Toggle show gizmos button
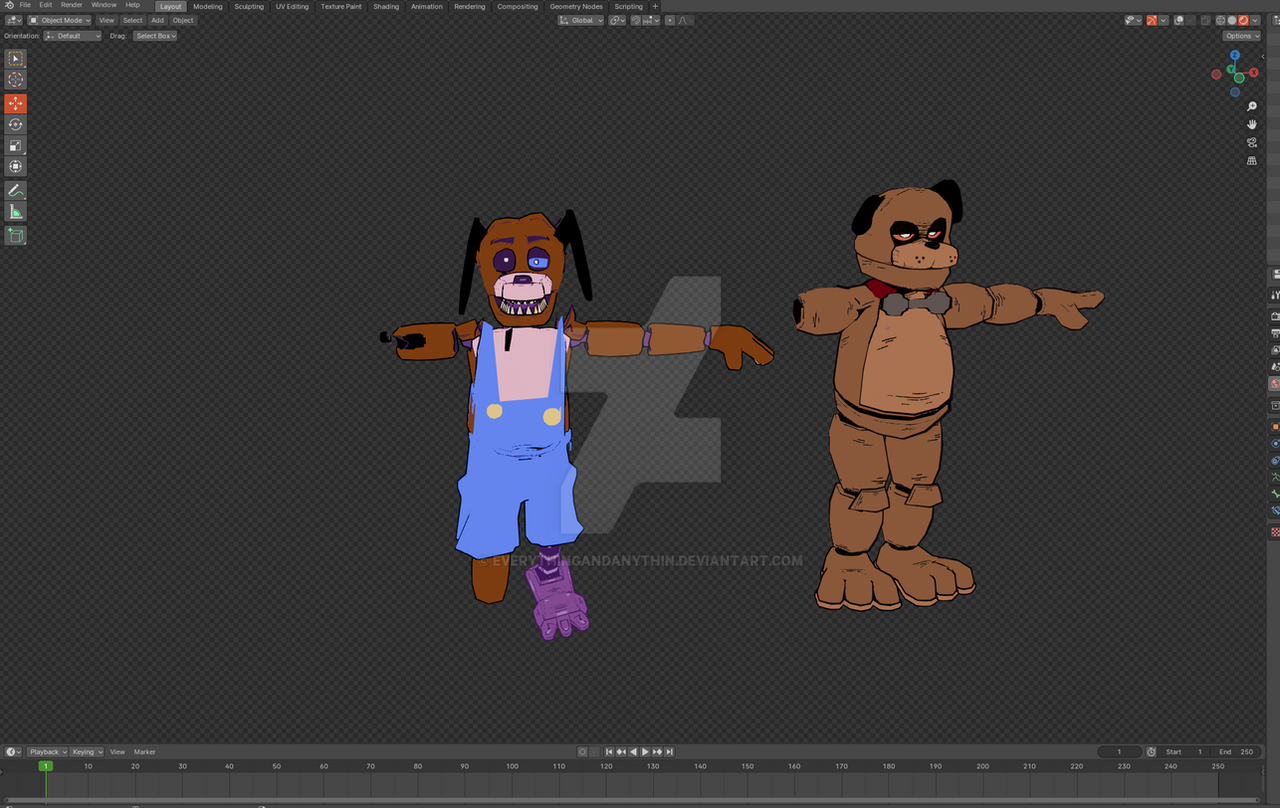The height and width of the screenshot is (808, 1280). pos(1152,20)
